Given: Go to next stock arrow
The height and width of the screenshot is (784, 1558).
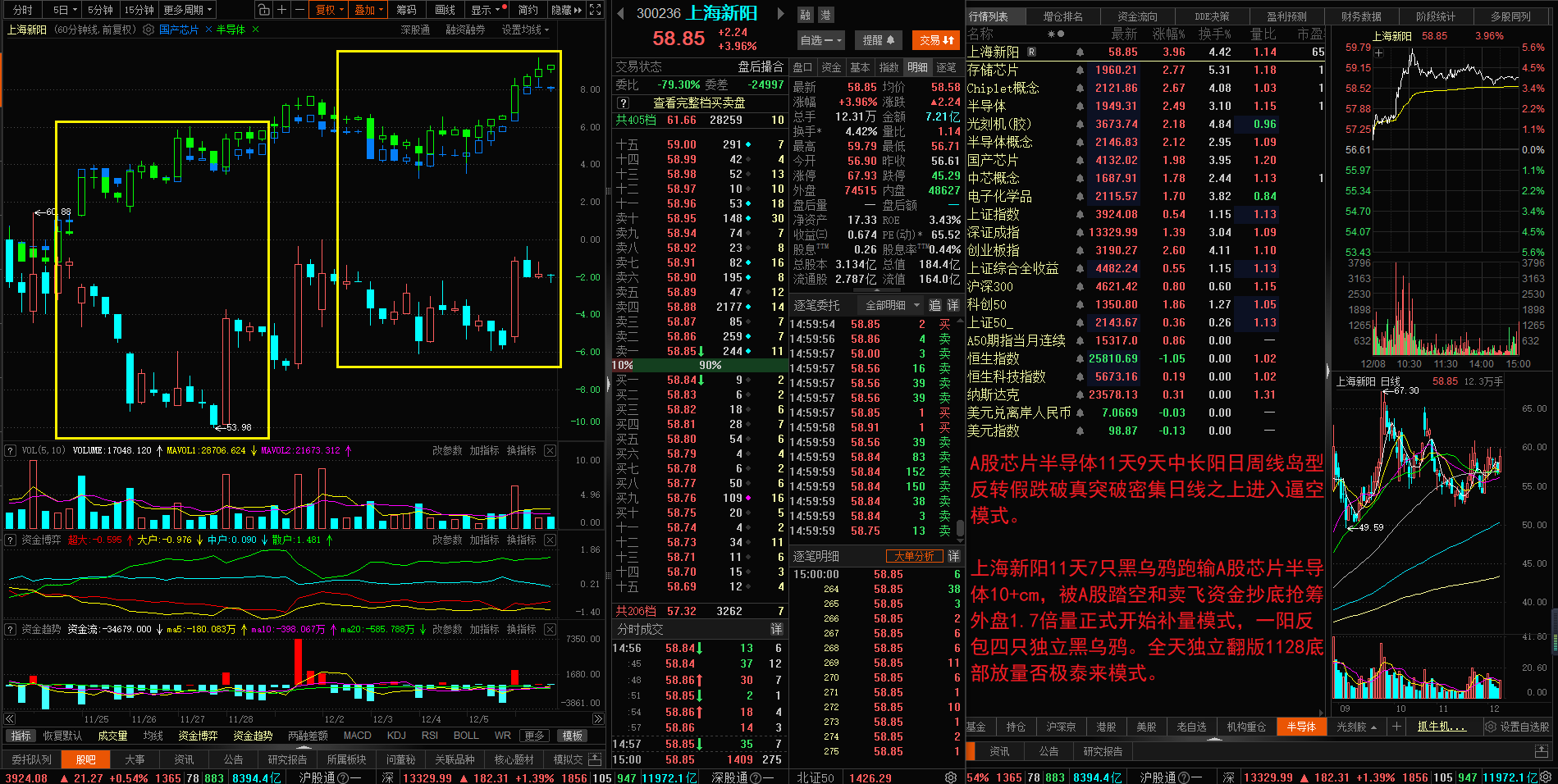Looking at the screenshot, I should (x=780, y=14).
